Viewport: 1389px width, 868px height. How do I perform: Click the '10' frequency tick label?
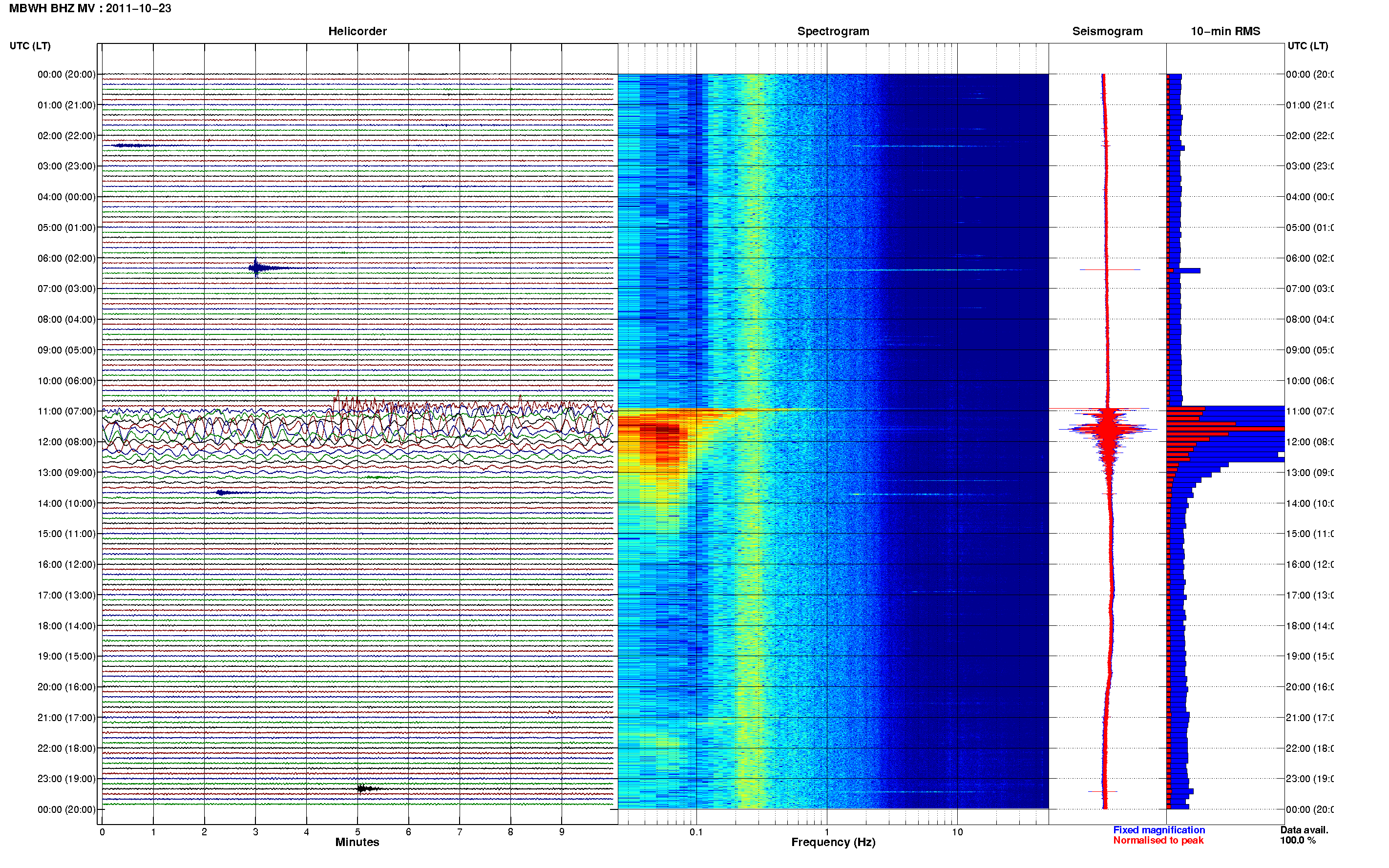tap(957, 832)
